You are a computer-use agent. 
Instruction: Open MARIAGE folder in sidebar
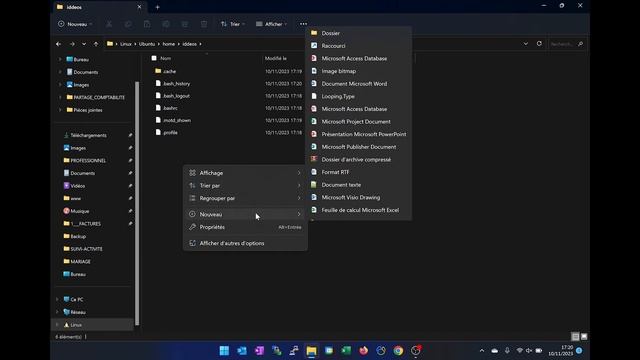[77, 262]
